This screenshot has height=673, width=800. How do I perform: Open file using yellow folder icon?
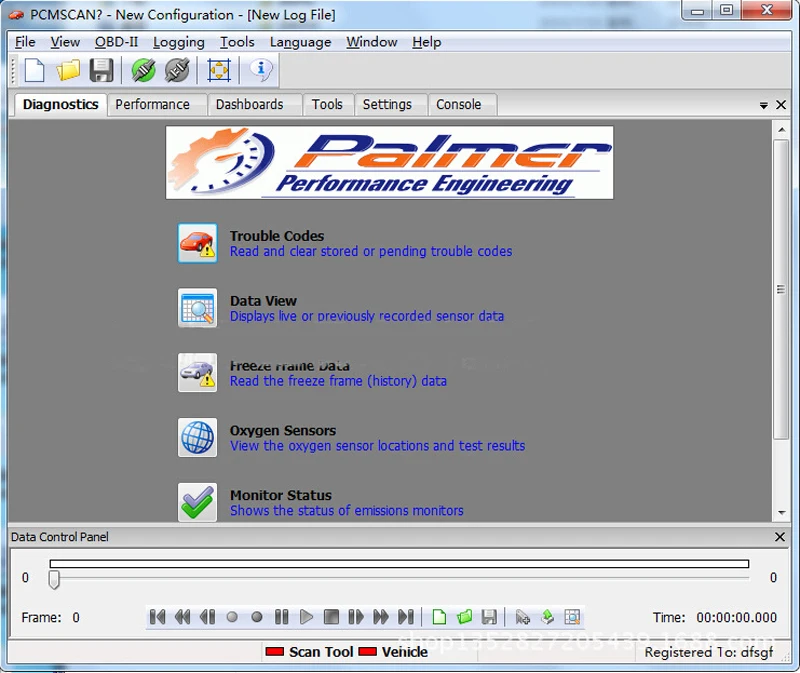pos(68,70)
